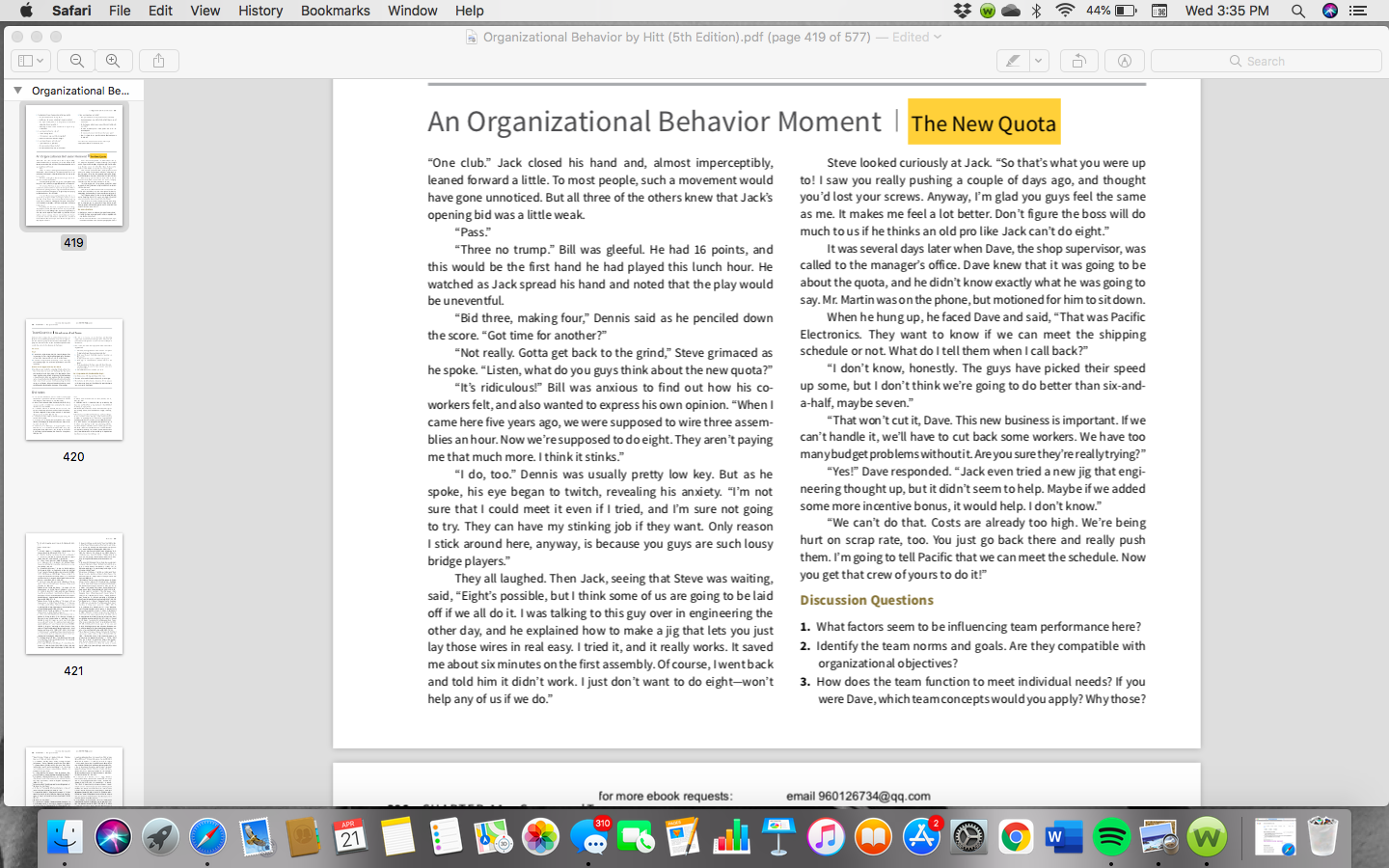The height and width of the screenshot is (868, 1389).
Task: Click the Siri icon in the menu bar
Action: point(1330,11)
